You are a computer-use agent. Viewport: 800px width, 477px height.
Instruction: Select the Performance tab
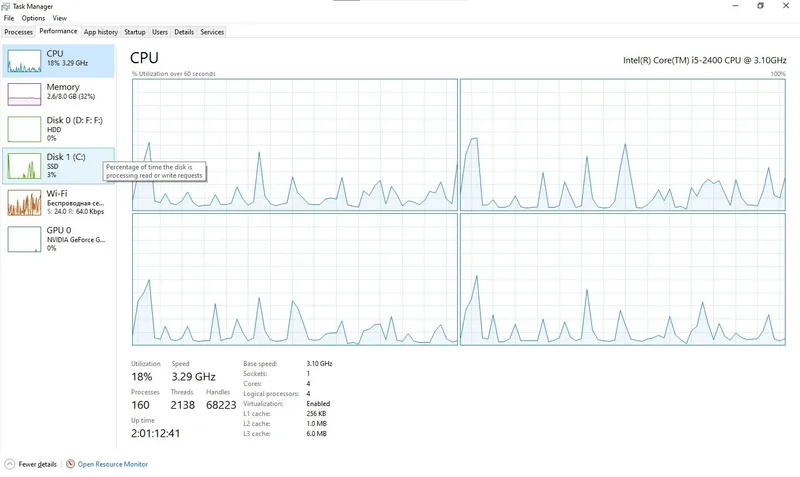(x=58, y=31)
